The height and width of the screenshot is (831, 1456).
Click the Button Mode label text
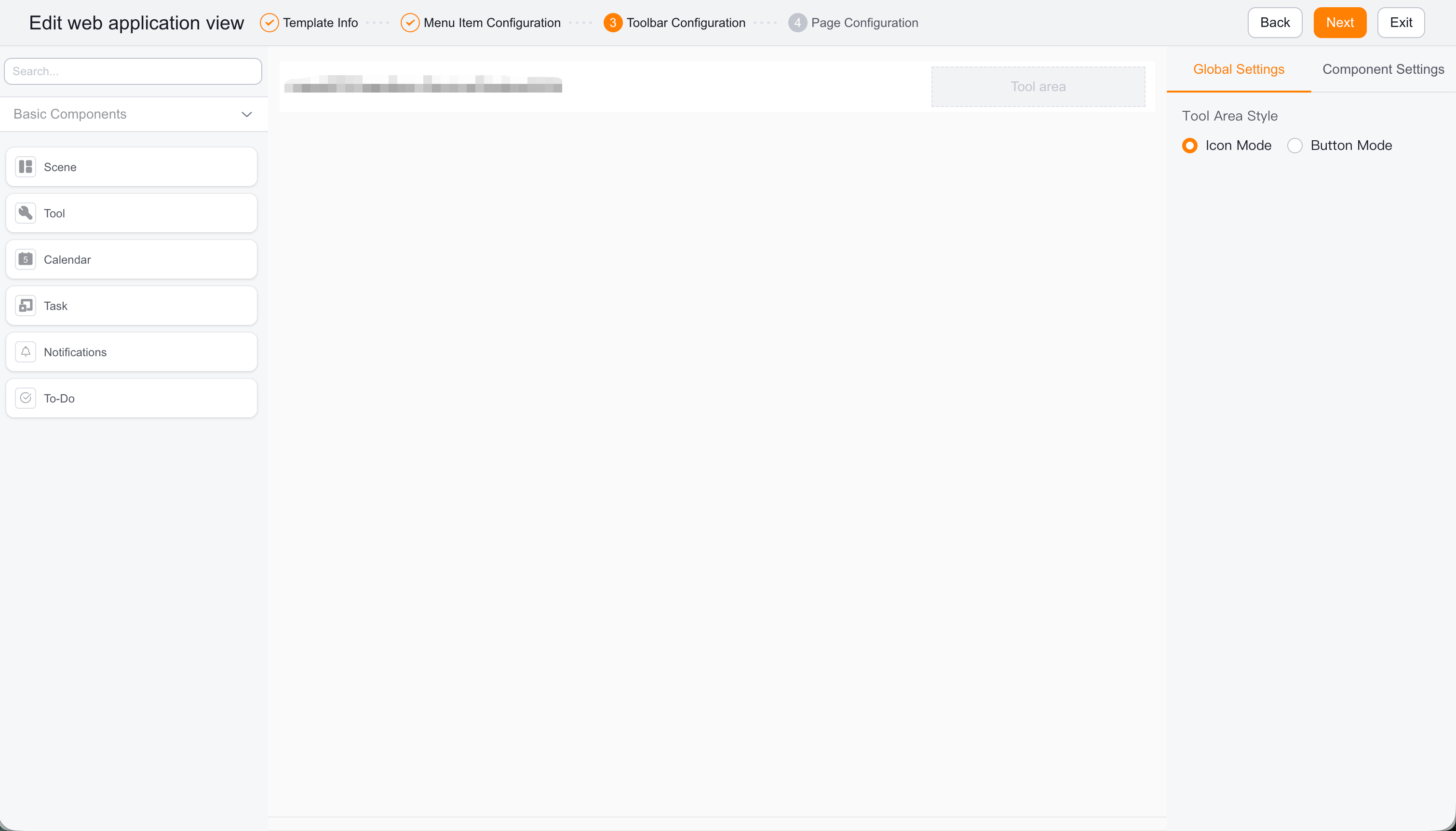(x=1351, y=146)
